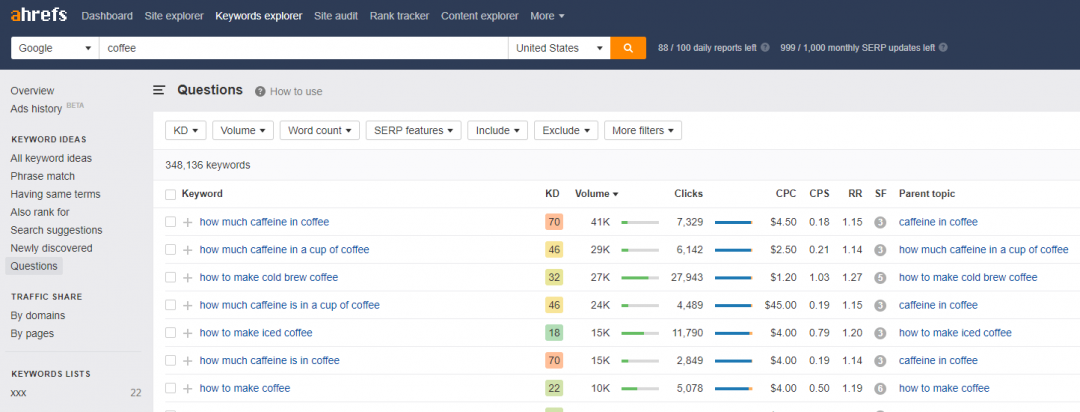Expand the United States country selector

coord(559,48)
